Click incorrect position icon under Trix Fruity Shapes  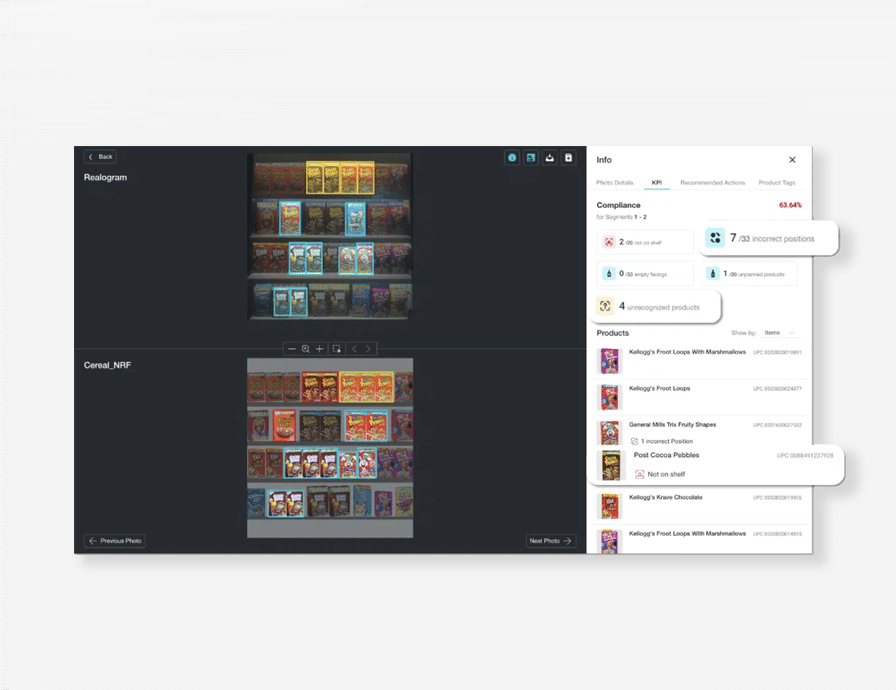(634, 441)
